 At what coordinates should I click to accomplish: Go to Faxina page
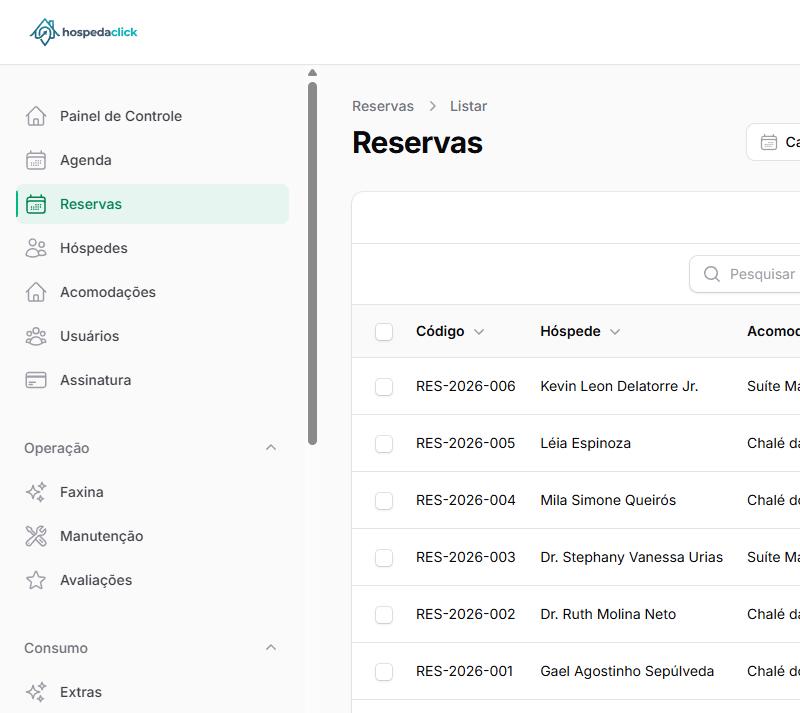153,492
